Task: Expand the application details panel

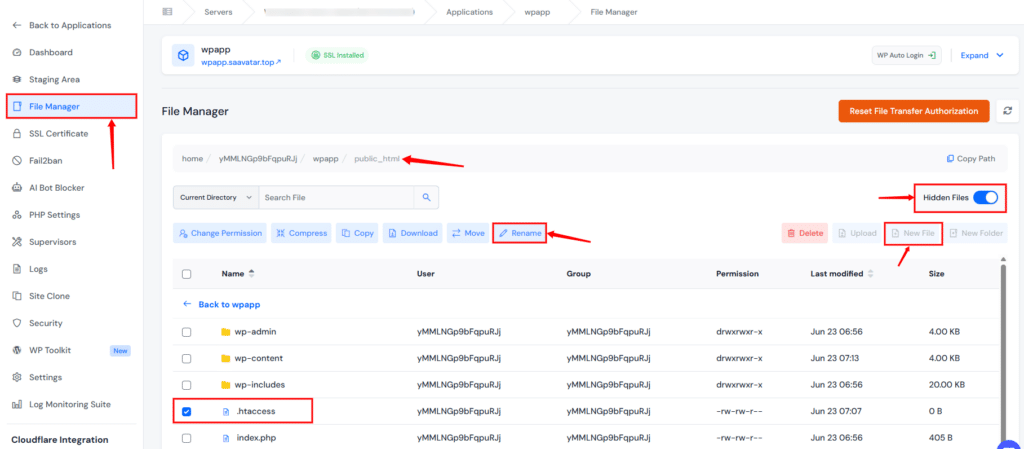Action: coord(982,55)
